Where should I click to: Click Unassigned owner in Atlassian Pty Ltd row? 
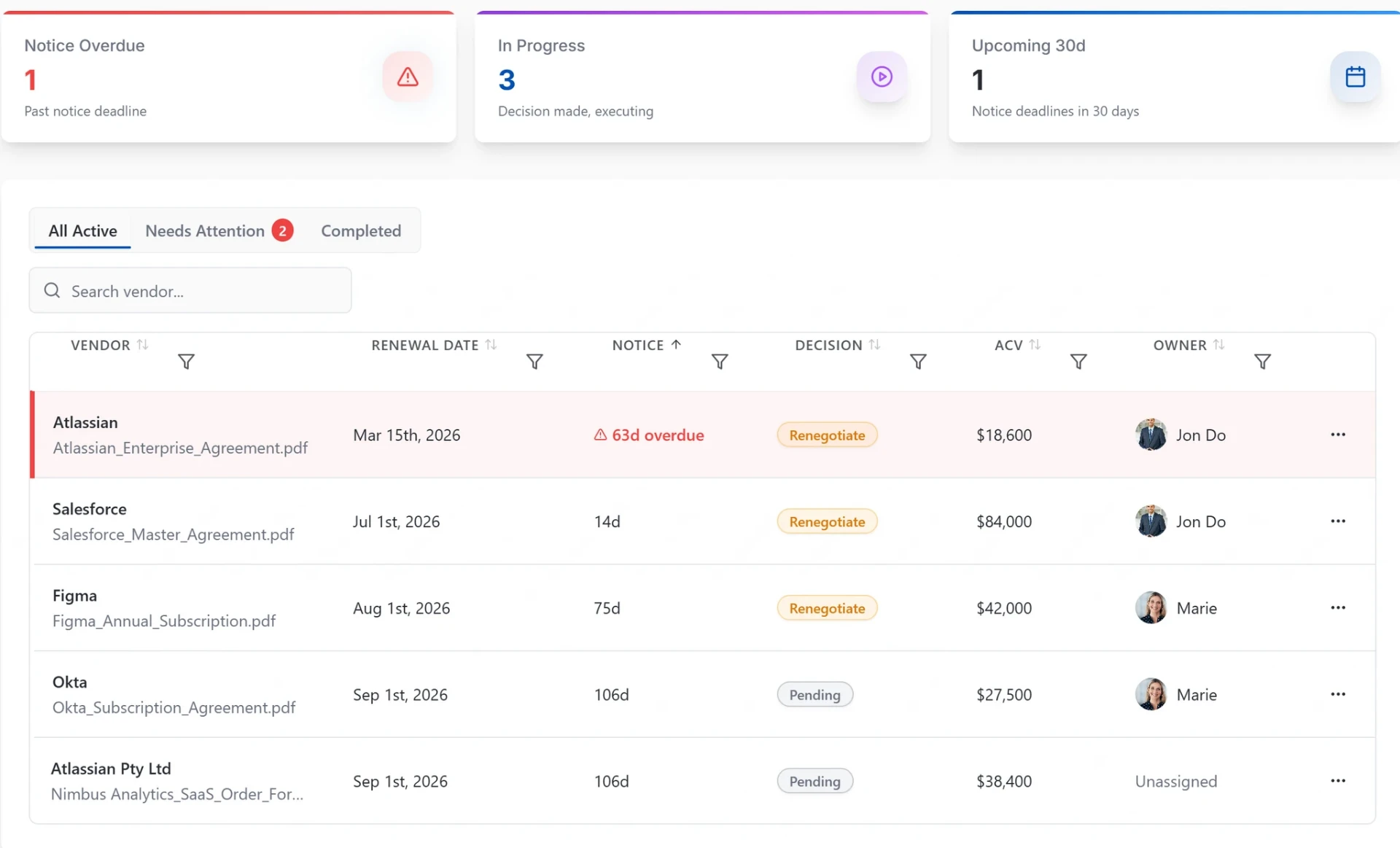1176,782
